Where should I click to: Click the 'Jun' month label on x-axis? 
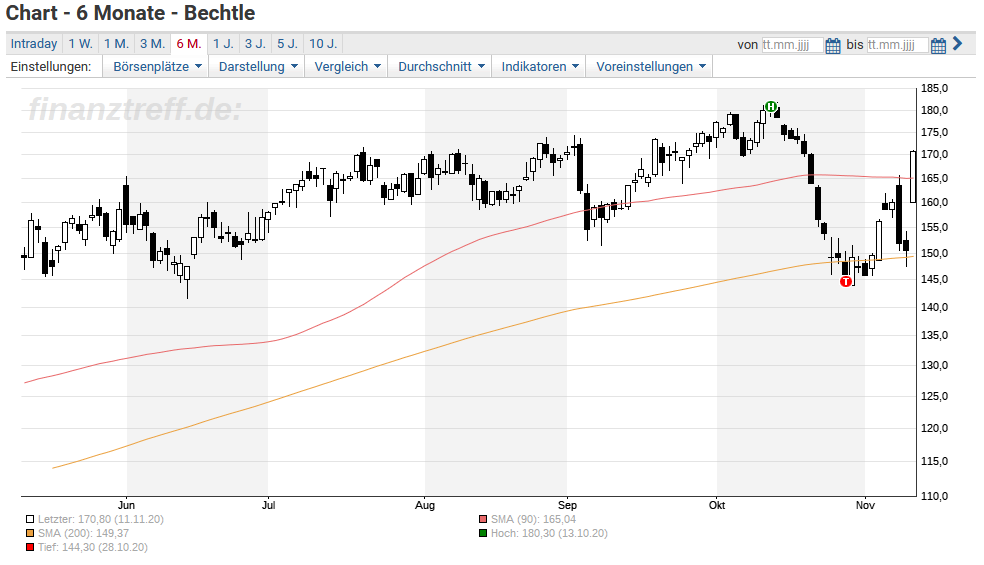pos(126,505)
